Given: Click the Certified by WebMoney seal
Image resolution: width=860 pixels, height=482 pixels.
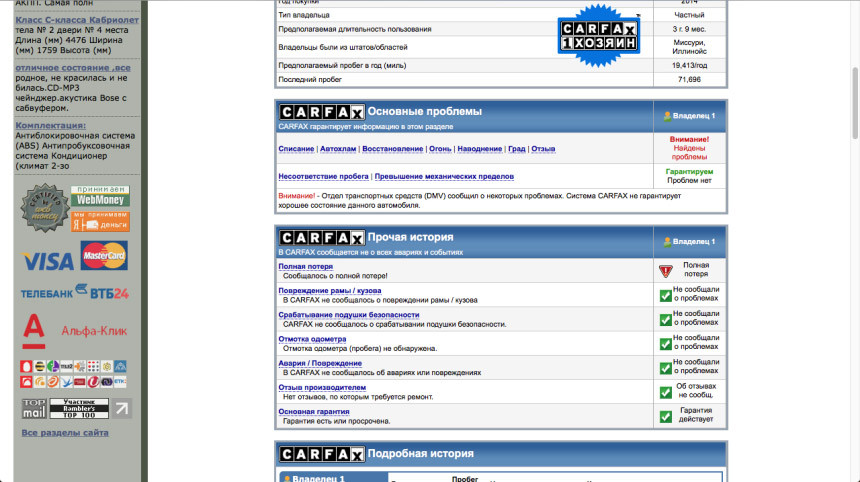Looking at the screenshot, I should 45,208.
